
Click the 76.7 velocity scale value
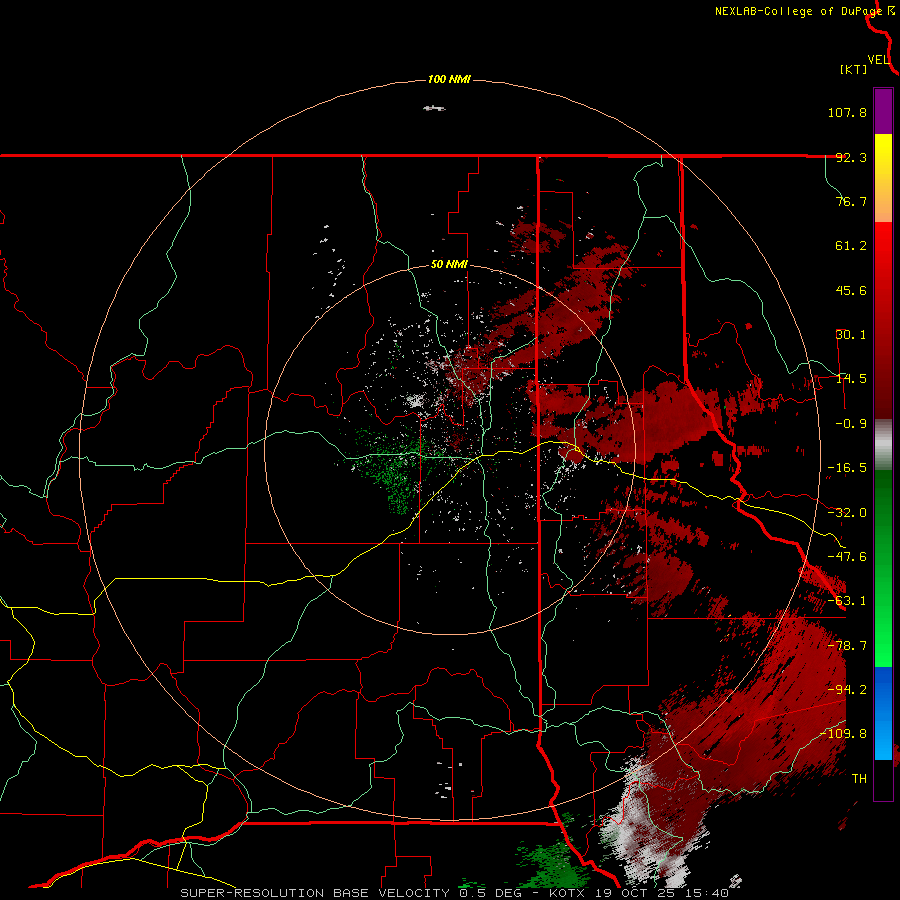click(x=851, y=201)
